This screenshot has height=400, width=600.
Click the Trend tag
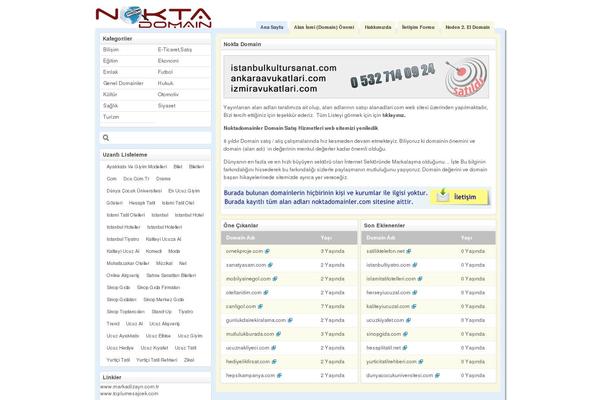point(113,323)
